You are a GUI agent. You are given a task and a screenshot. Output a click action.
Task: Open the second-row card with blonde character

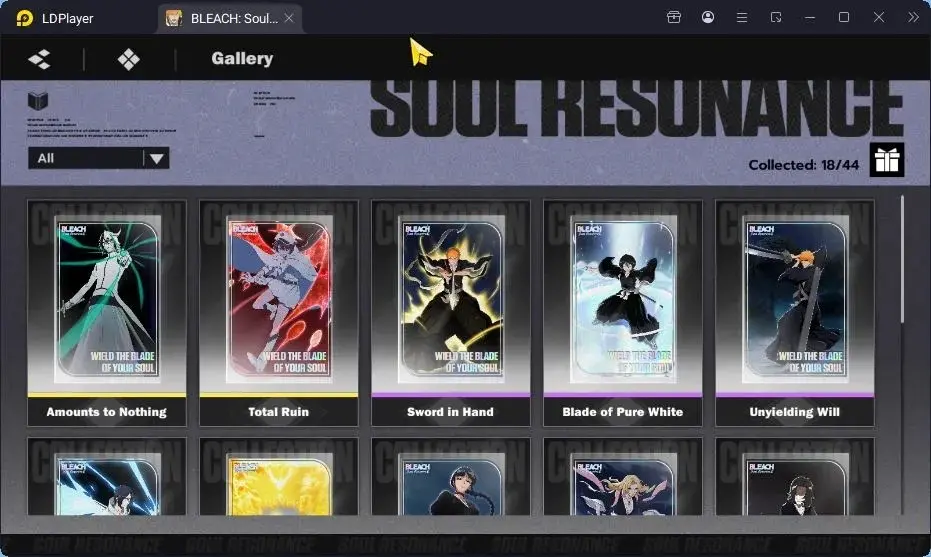click(x=623, y=477)
